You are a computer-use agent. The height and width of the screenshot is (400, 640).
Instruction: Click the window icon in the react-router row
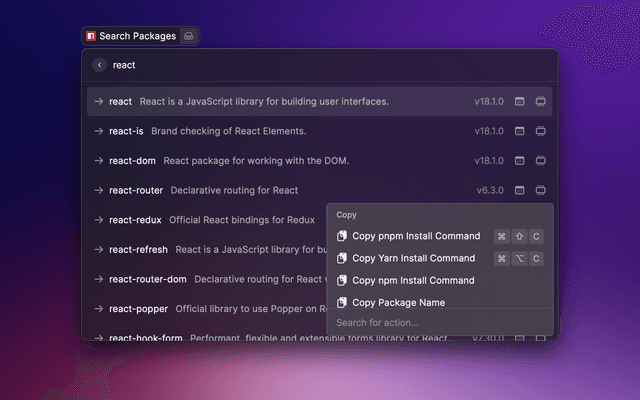pyautogui.click(x=519, y=190)
